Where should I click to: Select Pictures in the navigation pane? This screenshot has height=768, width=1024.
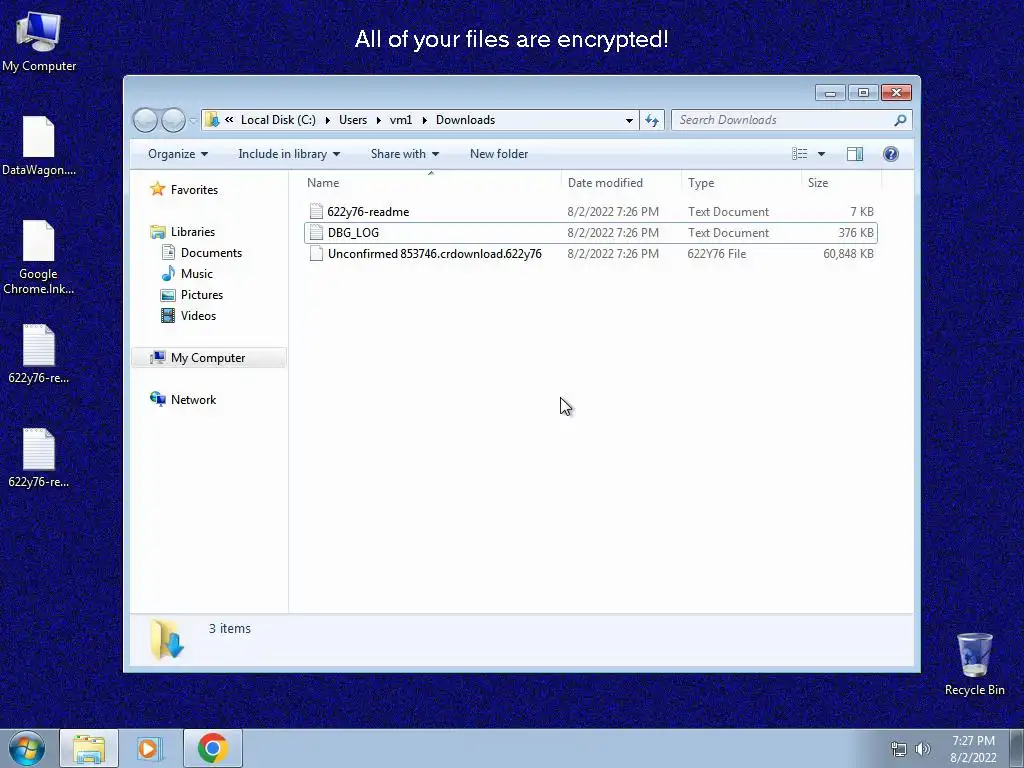202,295
